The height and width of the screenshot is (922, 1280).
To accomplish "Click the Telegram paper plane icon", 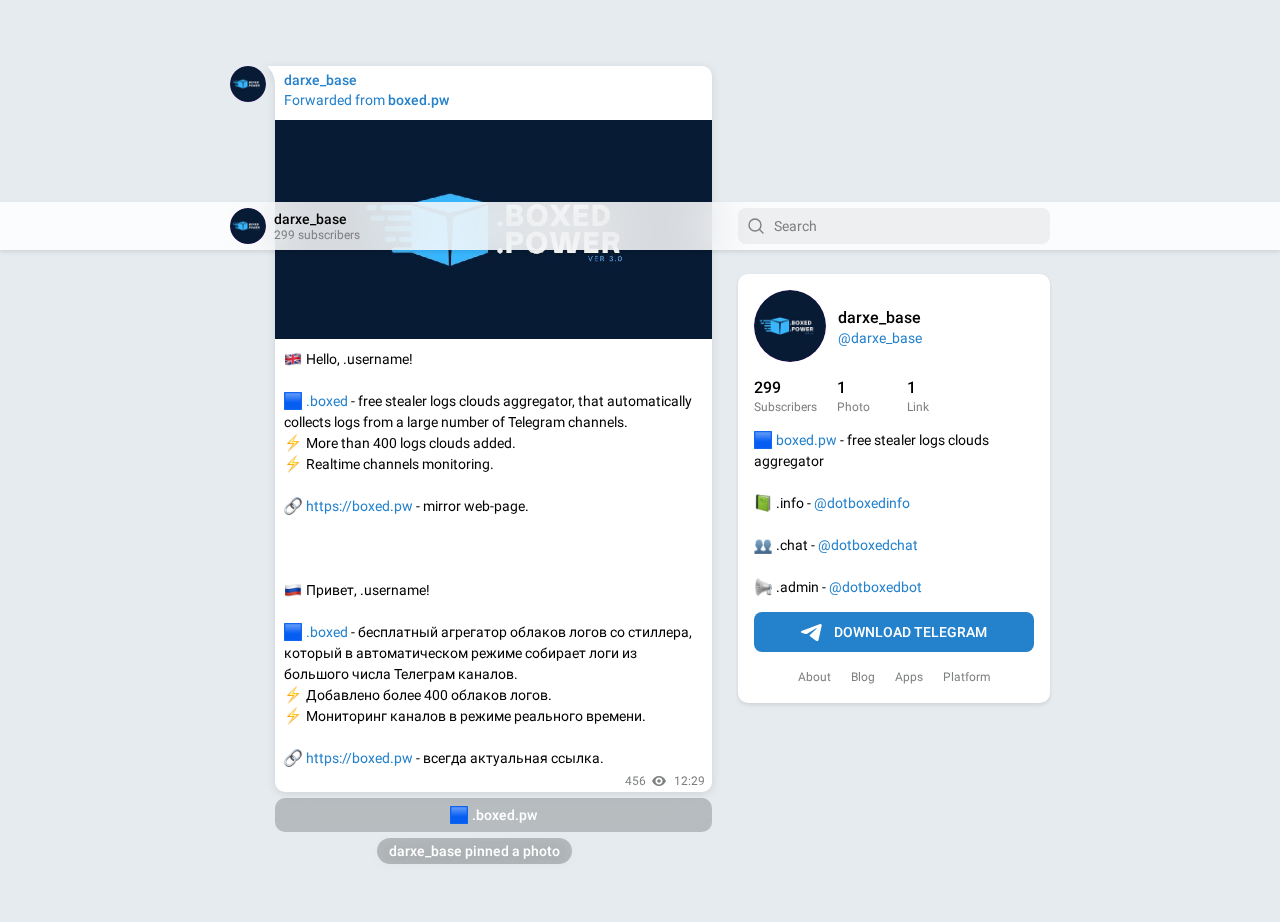I will [x=811, y=632].
